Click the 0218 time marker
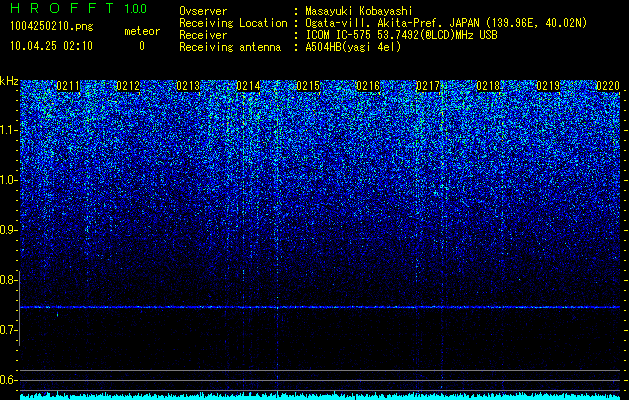Screen dimensions: 629x400 tap(489, 86)
